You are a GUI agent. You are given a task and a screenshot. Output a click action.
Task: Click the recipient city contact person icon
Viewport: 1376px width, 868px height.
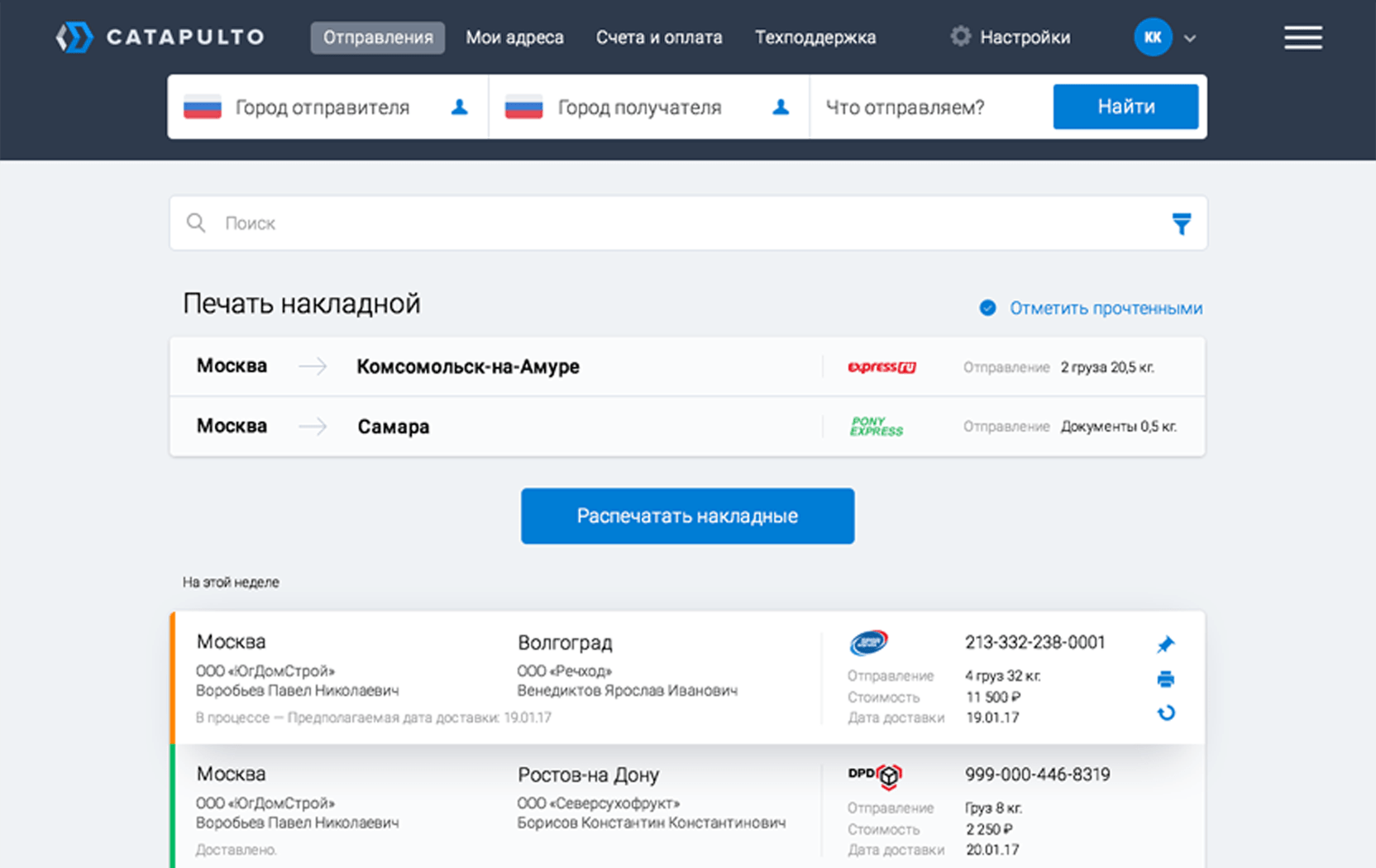point(780,107)
